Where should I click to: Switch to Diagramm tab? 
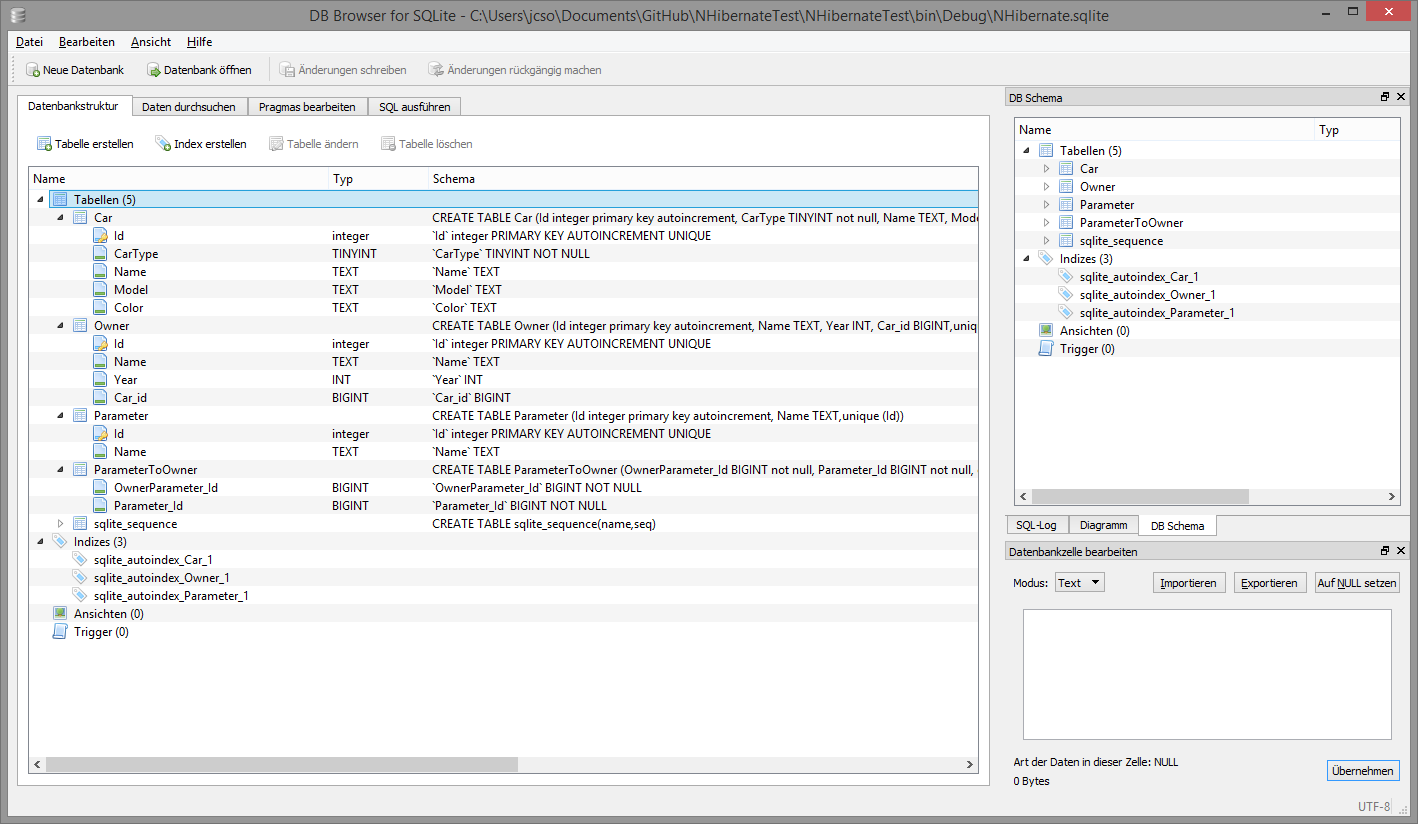(1104, 525)
